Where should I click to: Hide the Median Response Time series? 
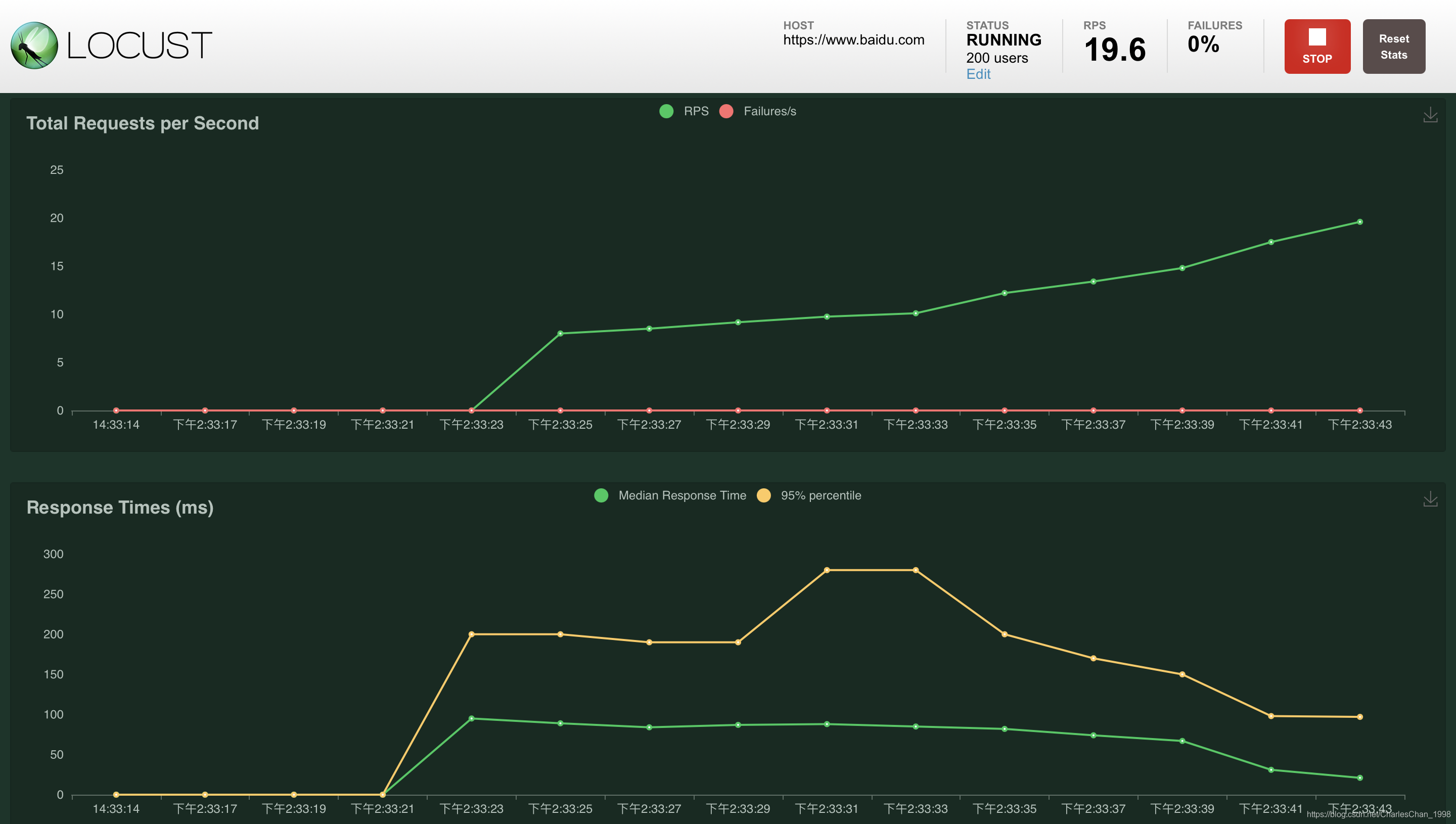(x=682, y=496)
